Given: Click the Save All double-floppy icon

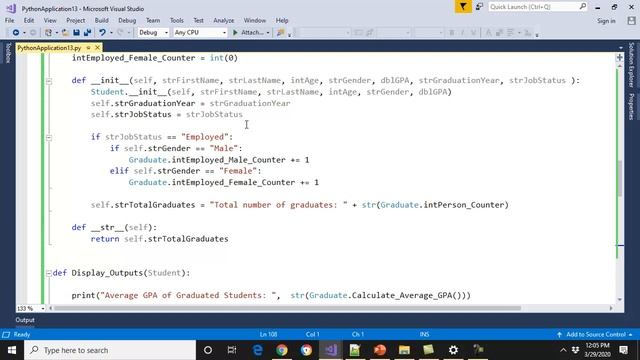Looking at the screenshot, I should 87,32.
